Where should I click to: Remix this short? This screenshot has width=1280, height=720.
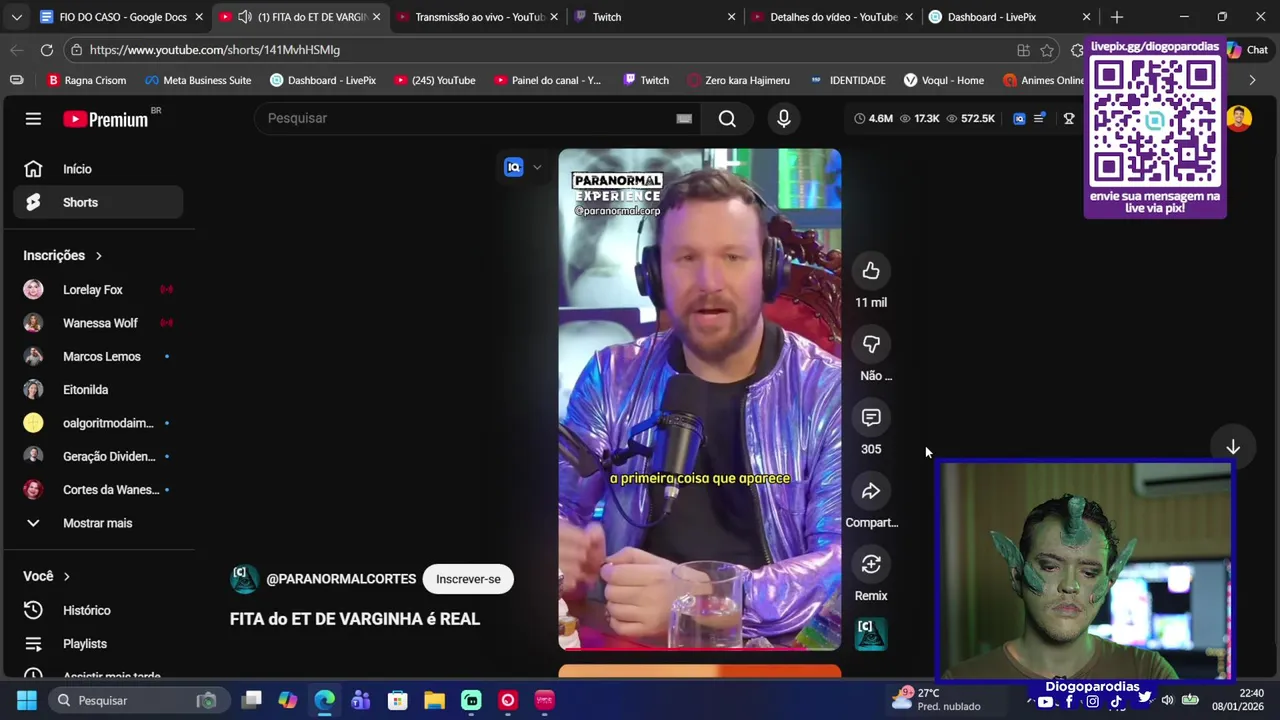[871, 564]
